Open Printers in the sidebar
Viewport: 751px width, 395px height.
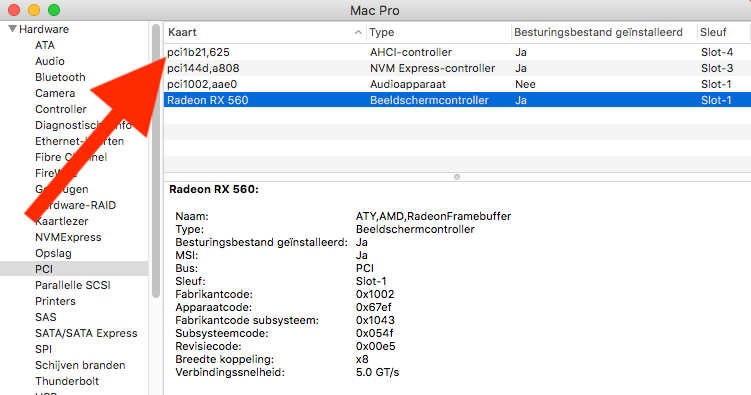[x=55, y=301]
